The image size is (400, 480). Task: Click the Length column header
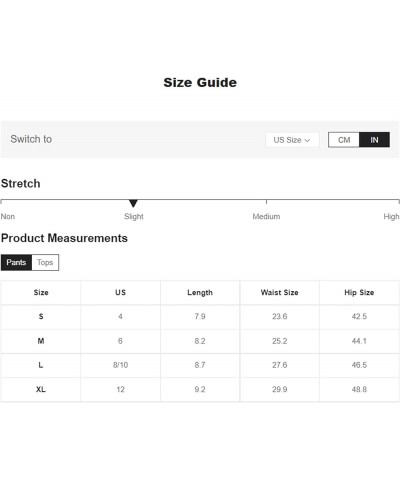coord(200,292)
